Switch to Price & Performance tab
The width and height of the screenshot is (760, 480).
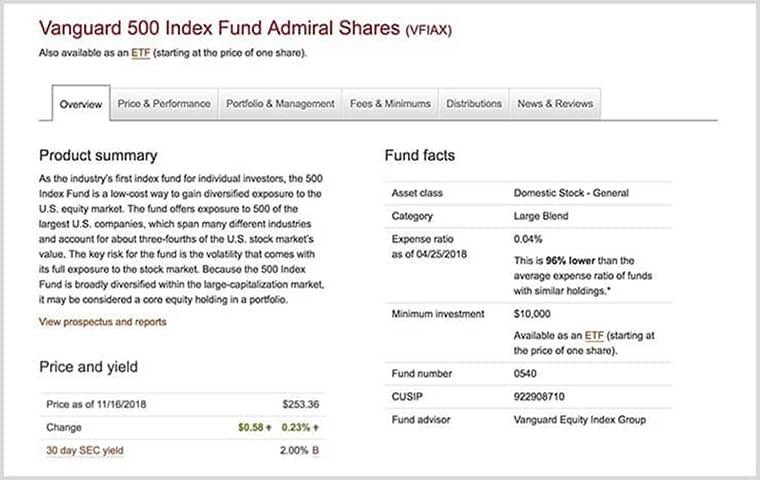coord(164,104)
